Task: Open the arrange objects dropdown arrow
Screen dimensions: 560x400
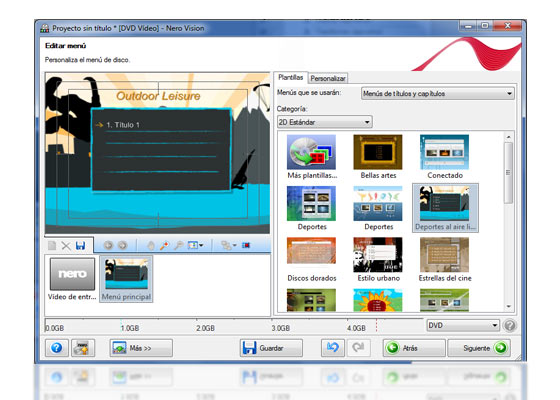Action: [x=235, y=246]
